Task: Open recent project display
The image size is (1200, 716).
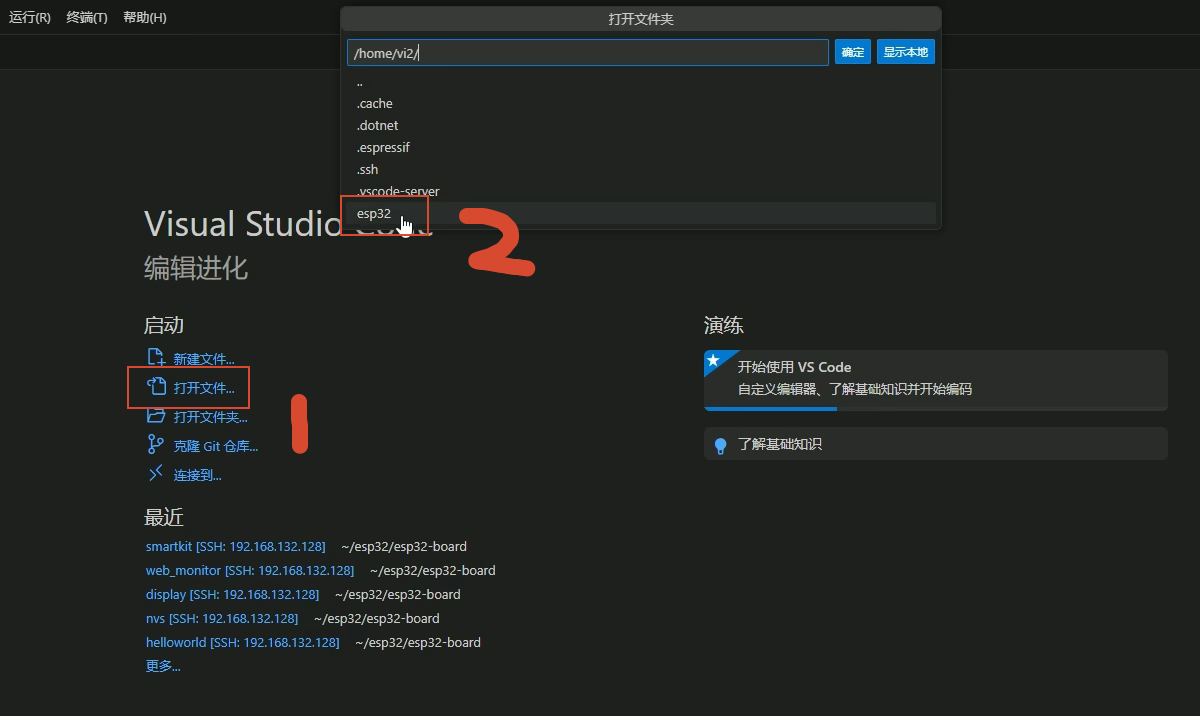Action: pyautogui.click(x=232, y=595)
